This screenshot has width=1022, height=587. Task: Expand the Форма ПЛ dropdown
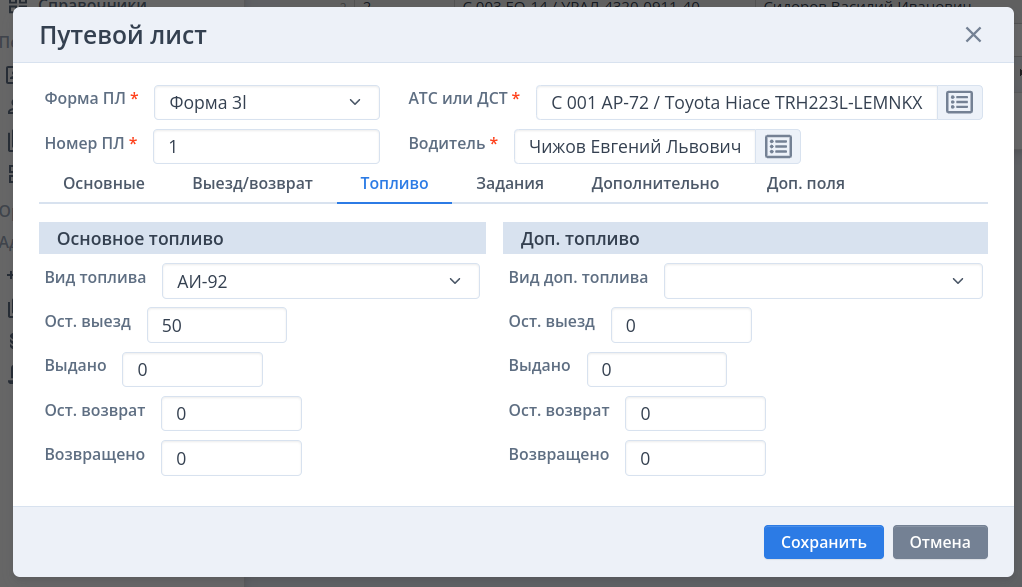tap(267, 102)
